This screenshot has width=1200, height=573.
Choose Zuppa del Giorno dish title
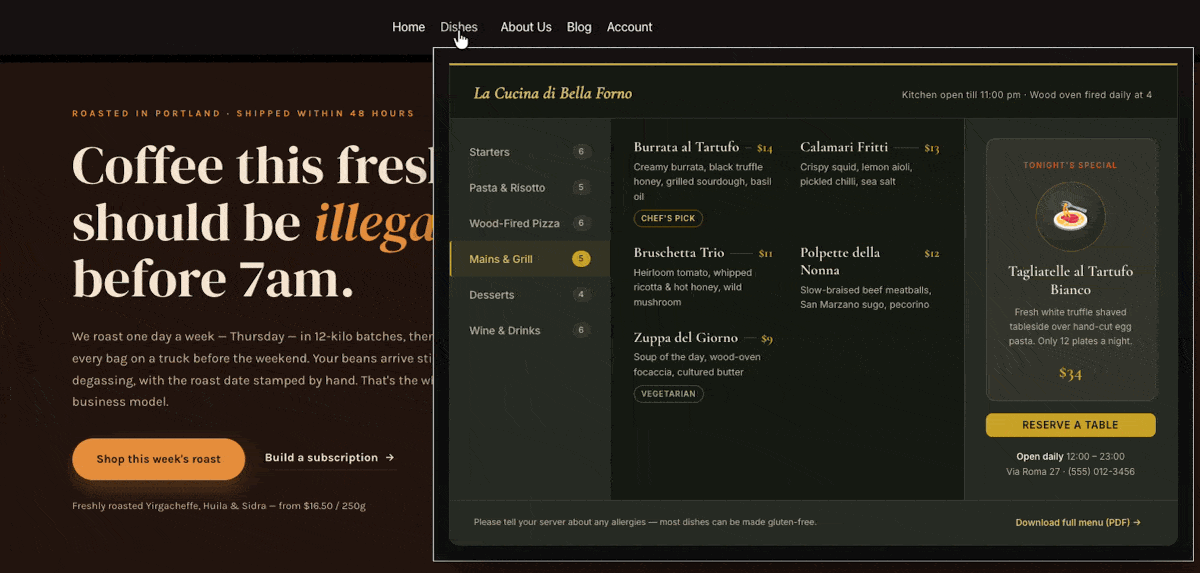tap(686, 338)
